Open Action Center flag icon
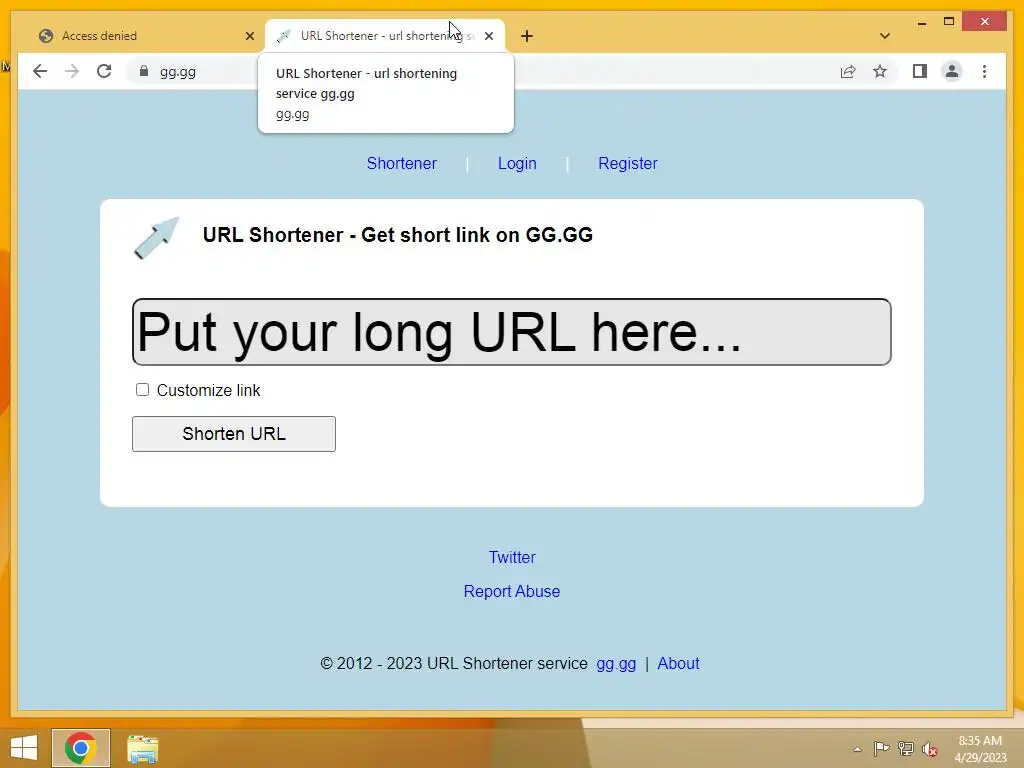Screen dimensions: 1024x768 coord(882,749)
